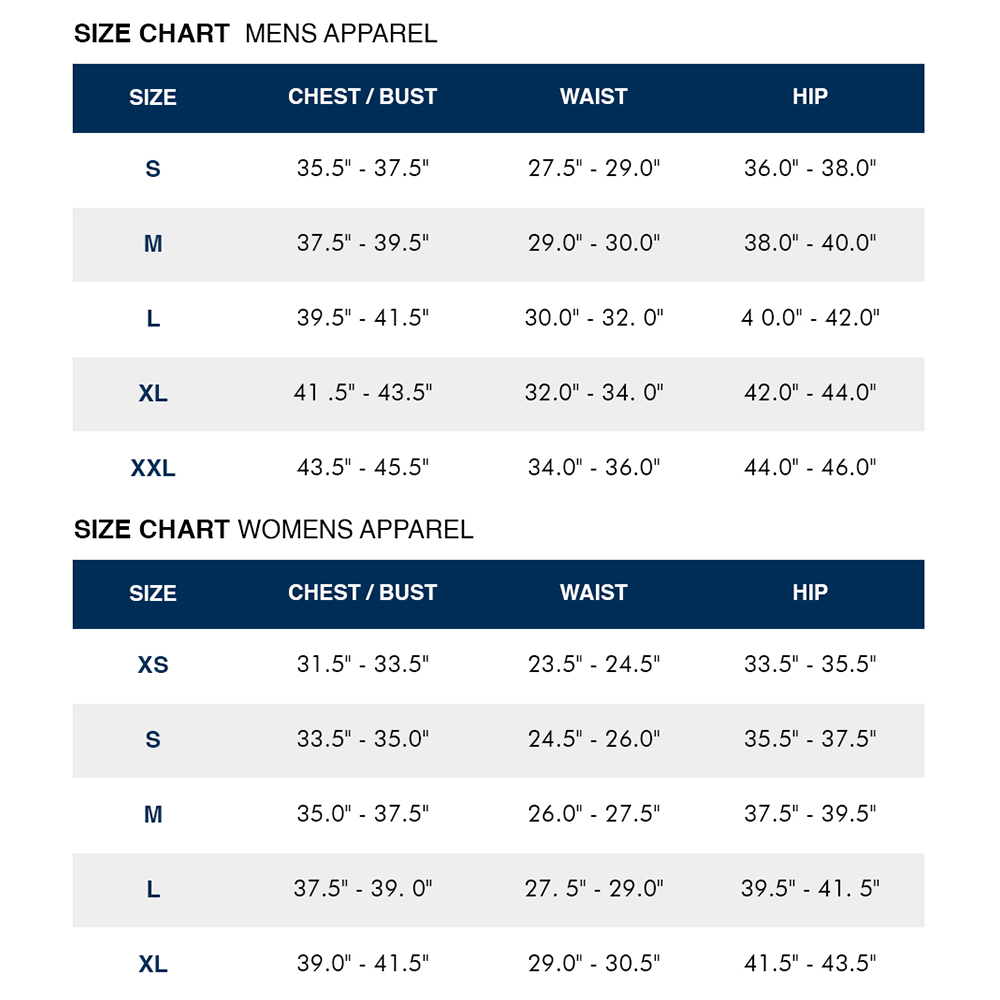This screenshot has height=1000, width=1000.
Task: Click the SIZE CHART WOMENS APPAREL title
Action: point(274,530)
